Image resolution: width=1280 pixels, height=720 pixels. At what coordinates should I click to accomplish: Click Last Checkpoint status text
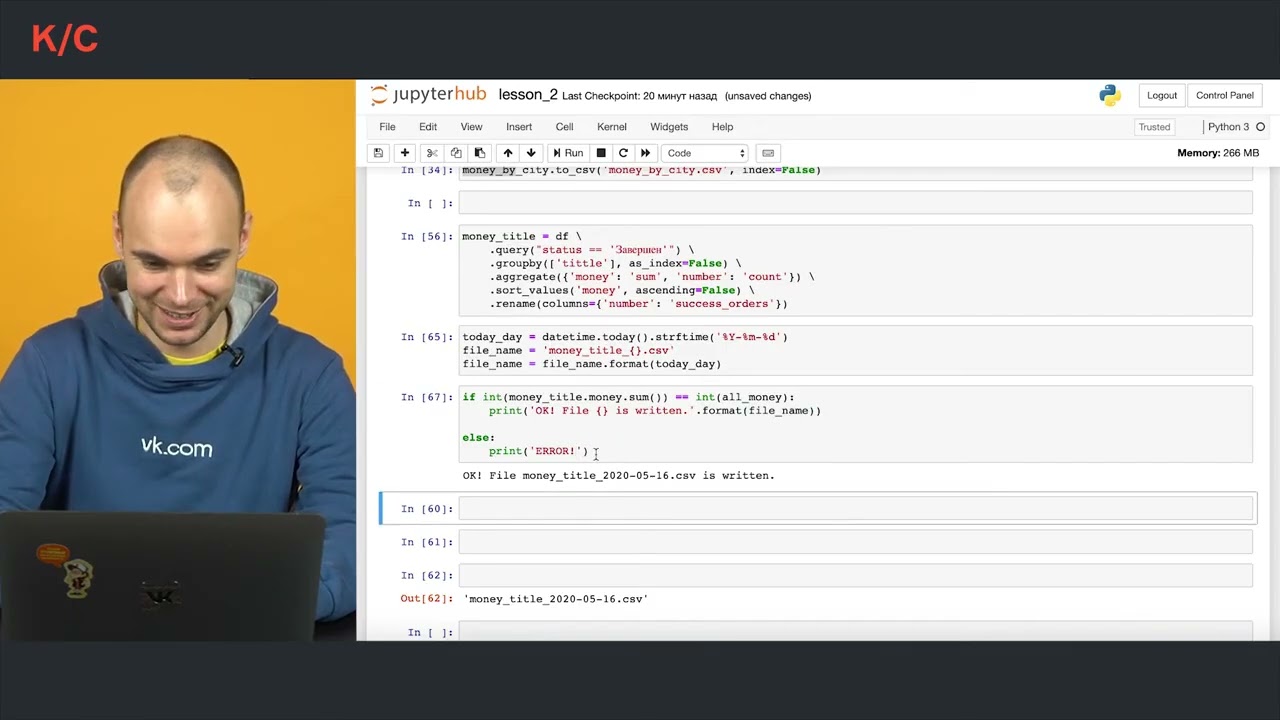pyautogui.click(x=640, y=96)
